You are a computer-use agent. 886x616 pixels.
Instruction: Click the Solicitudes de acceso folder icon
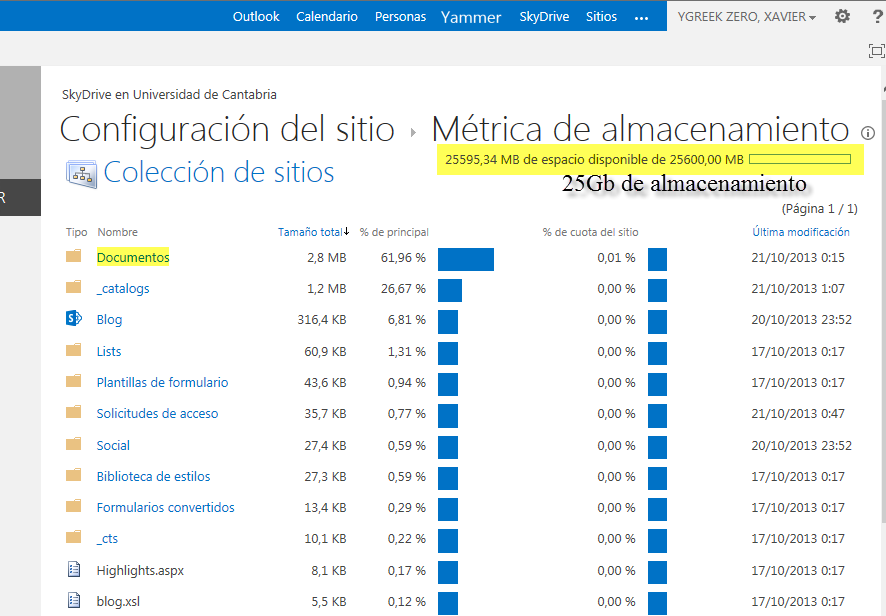click(x=73, y=412)
